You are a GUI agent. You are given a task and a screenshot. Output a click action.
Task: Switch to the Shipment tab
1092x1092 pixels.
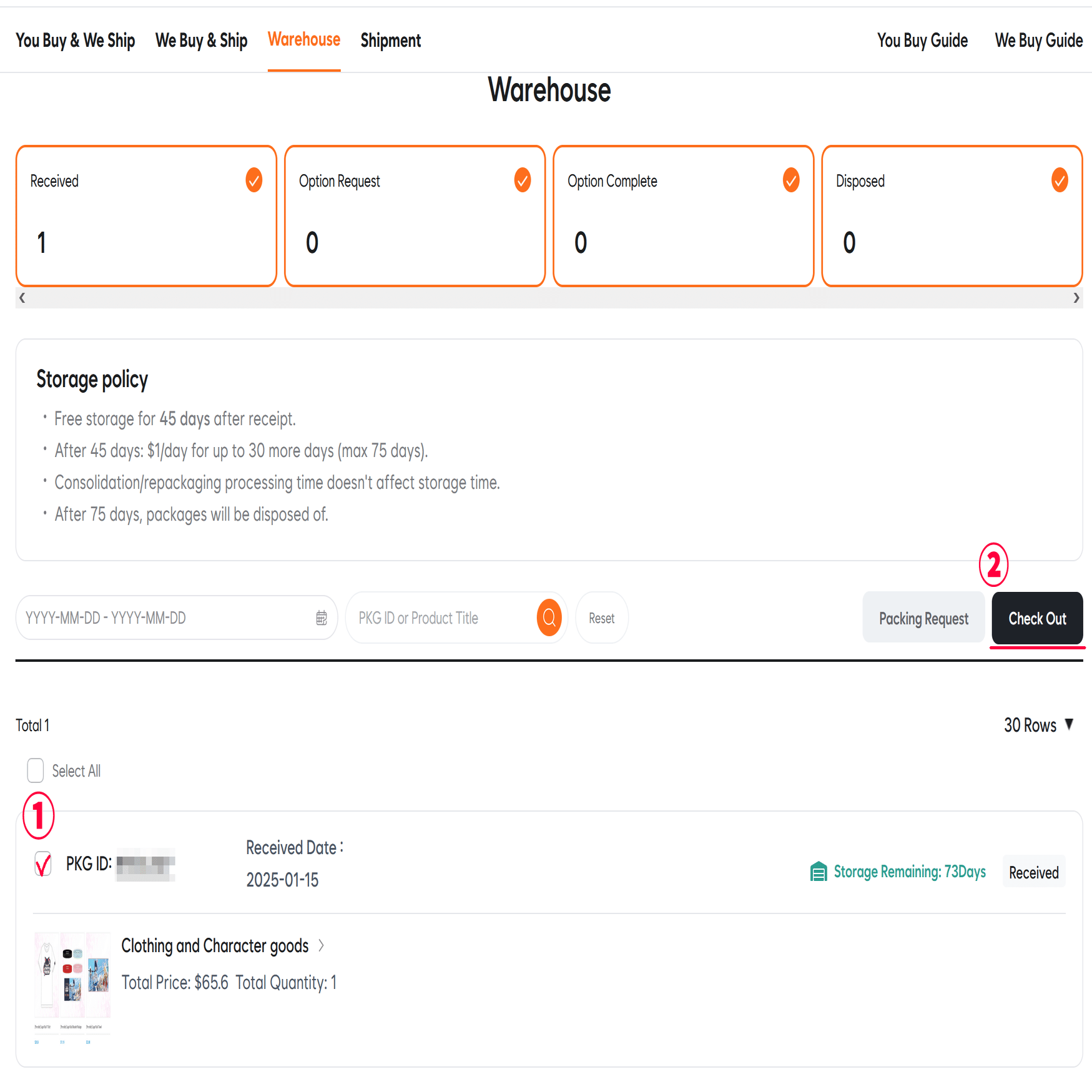click(390, 41)
